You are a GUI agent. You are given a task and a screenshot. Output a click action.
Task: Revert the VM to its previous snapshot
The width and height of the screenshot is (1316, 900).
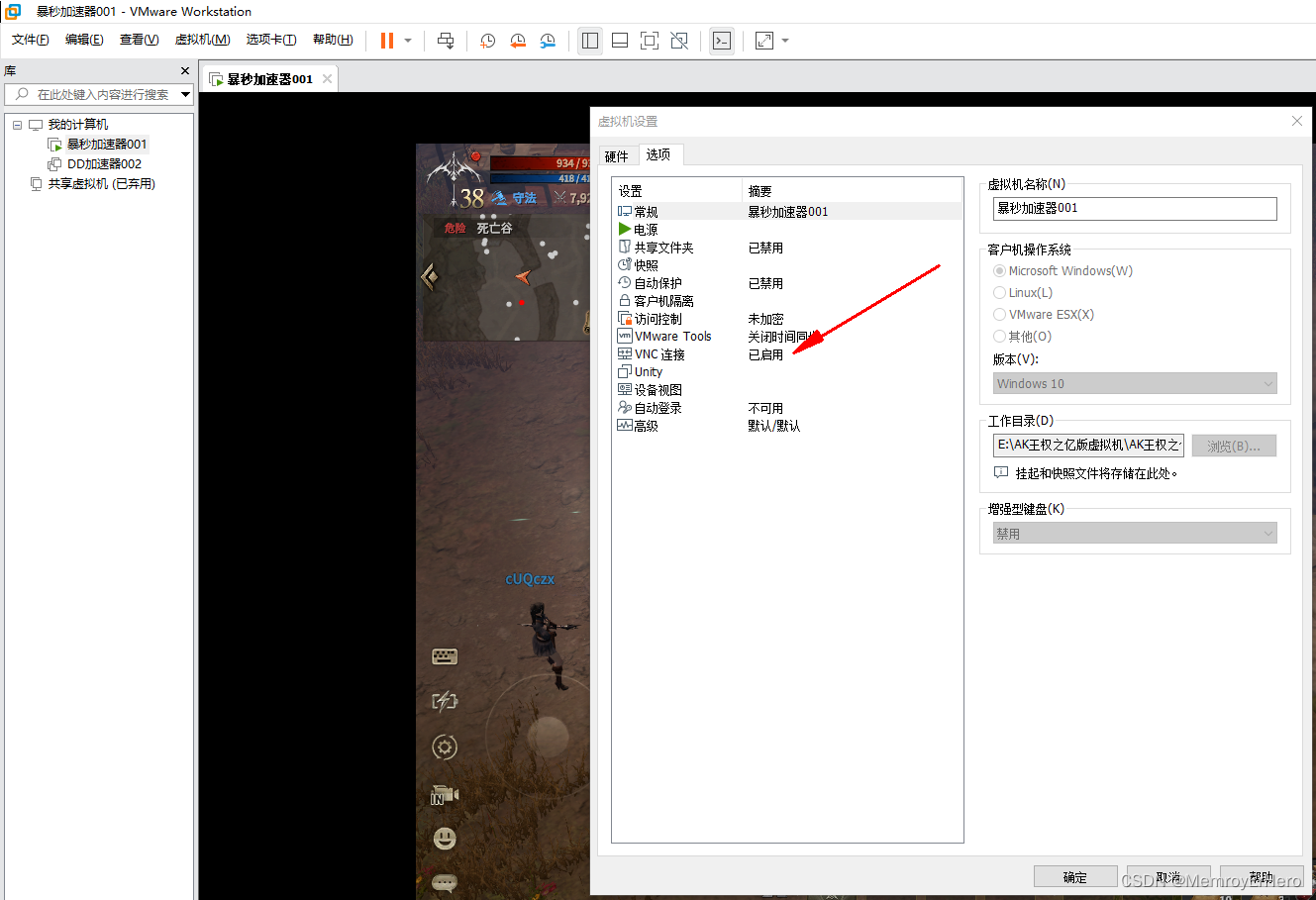point(518,41)
